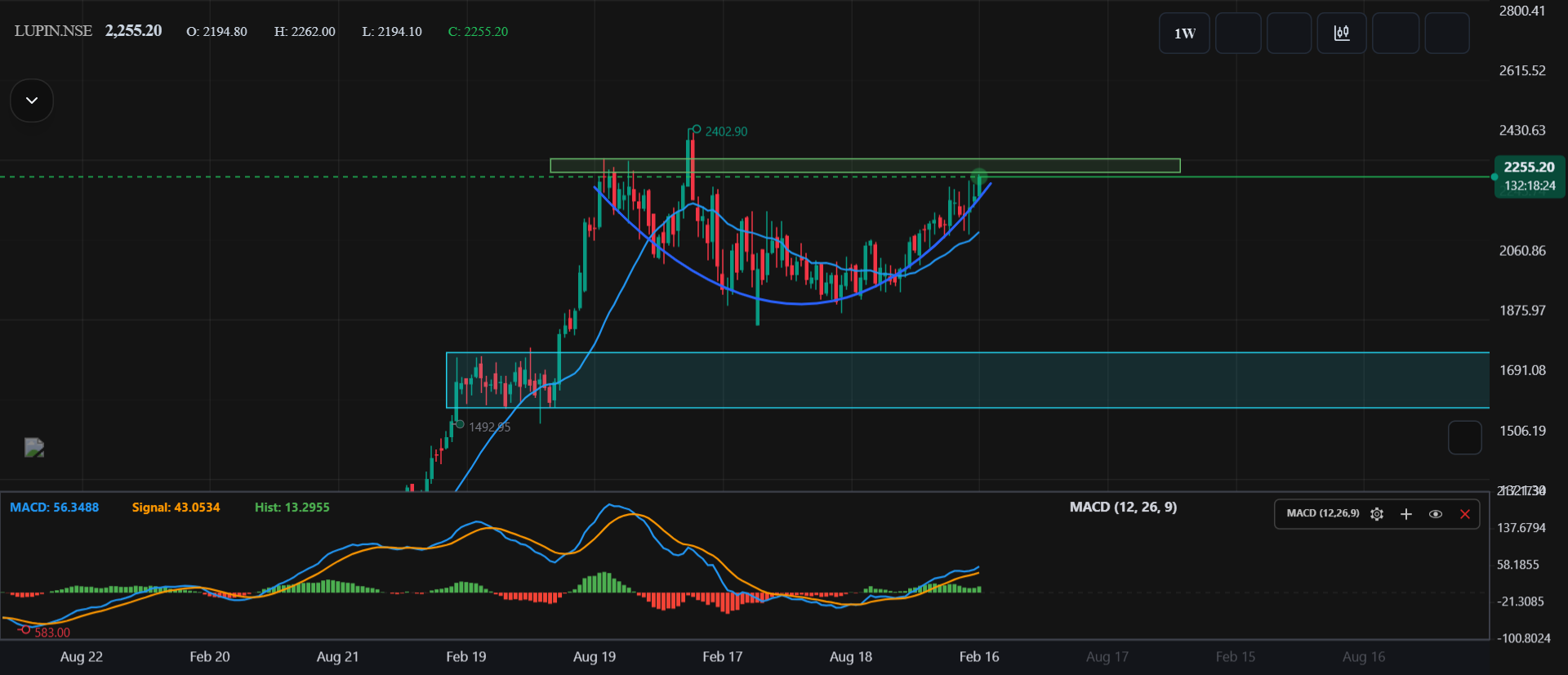
Task: Click the 1875.97 price axis label
Action: tap(1522, 311)
